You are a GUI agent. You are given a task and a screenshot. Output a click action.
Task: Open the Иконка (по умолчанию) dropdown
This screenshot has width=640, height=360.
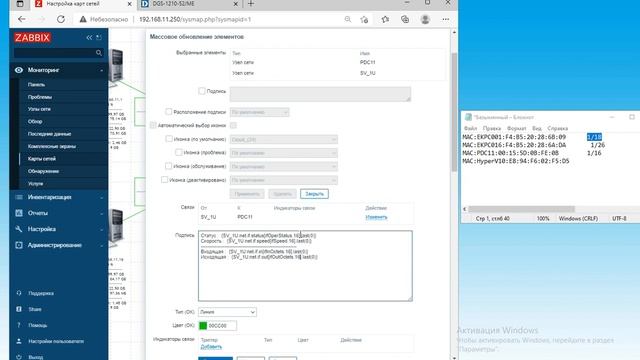pos(284,140)
